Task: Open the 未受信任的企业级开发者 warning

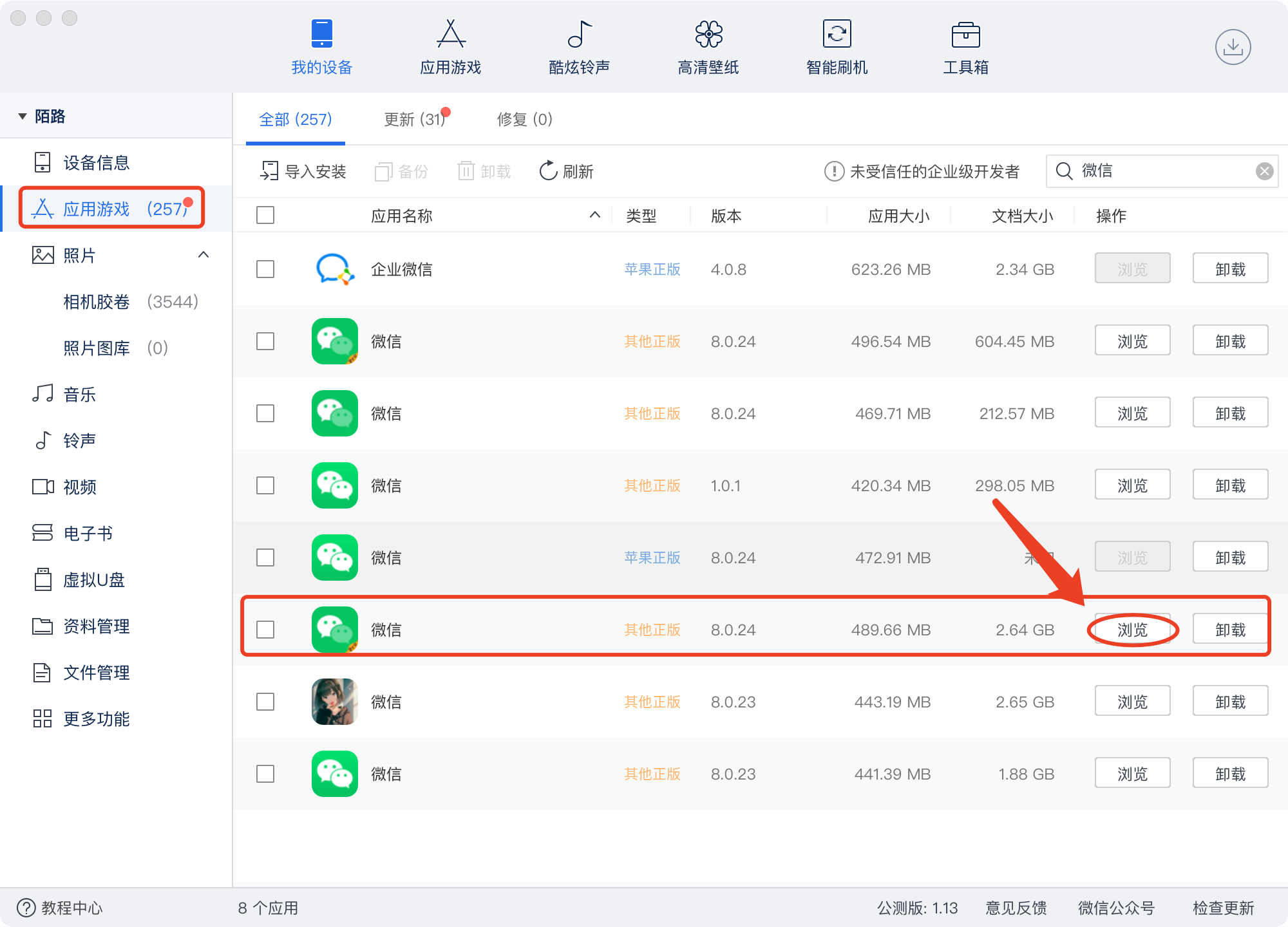Action: coord(922,171)
